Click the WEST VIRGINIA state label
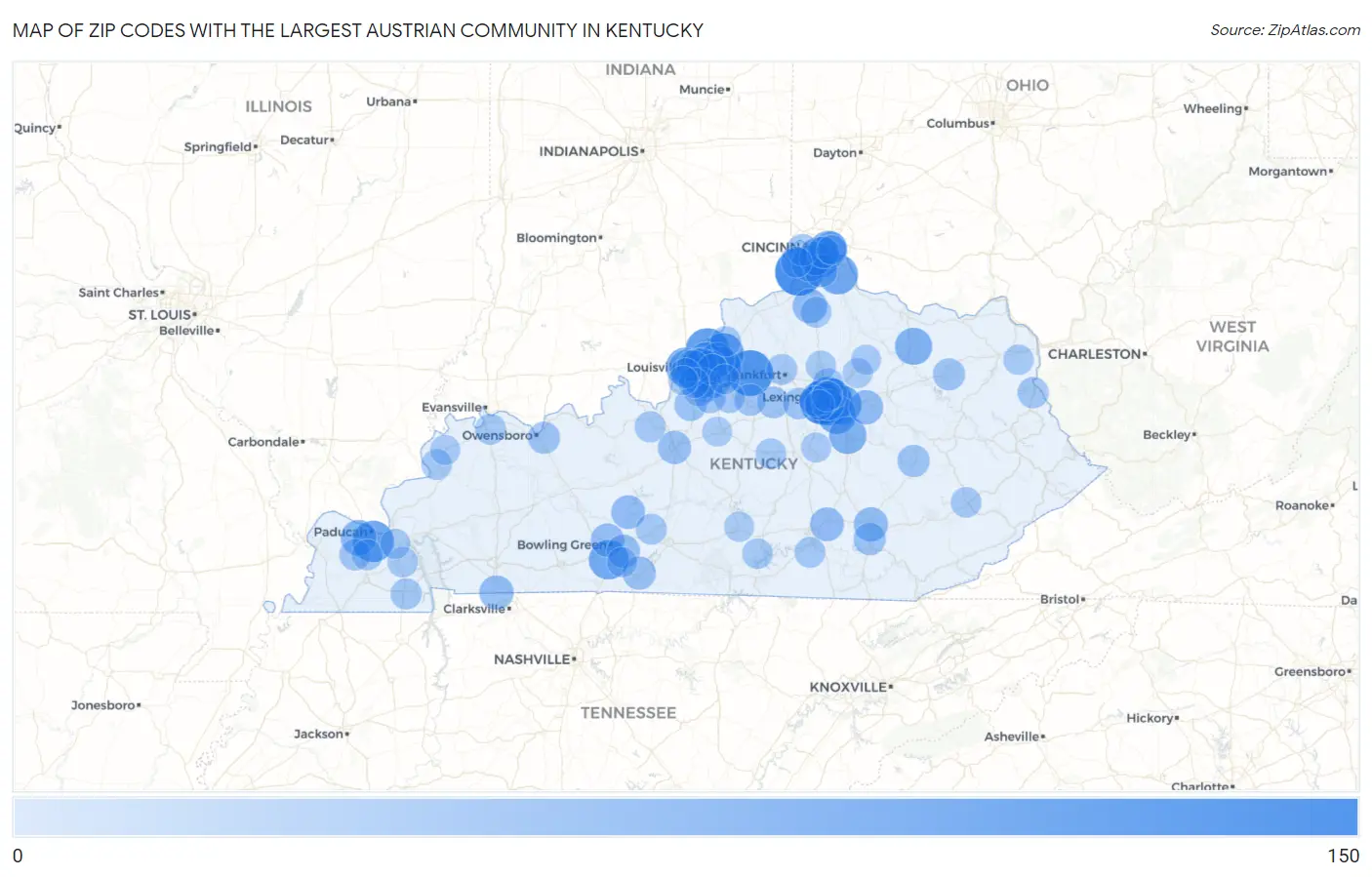The width and height of the screenshot is (1372, 877). pyautogui.click(x=1232, y=337)
